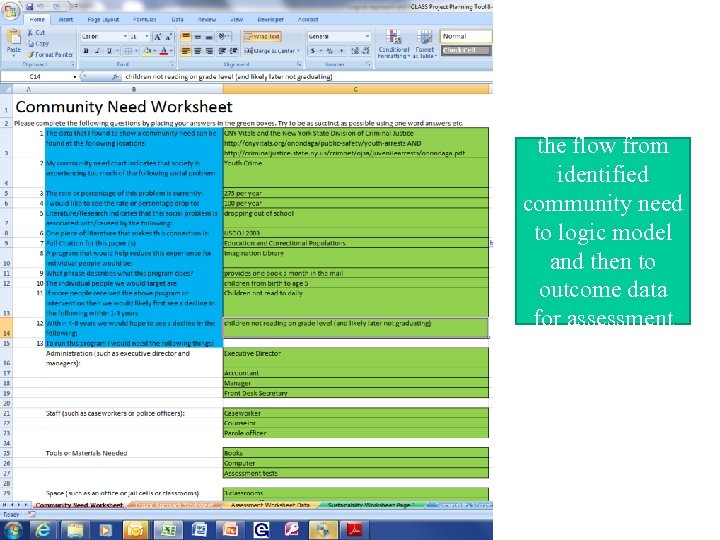Toggle Underline formatting
This screenshot has width=720, height=540.
pyautogui.click(x=109, y=51)
